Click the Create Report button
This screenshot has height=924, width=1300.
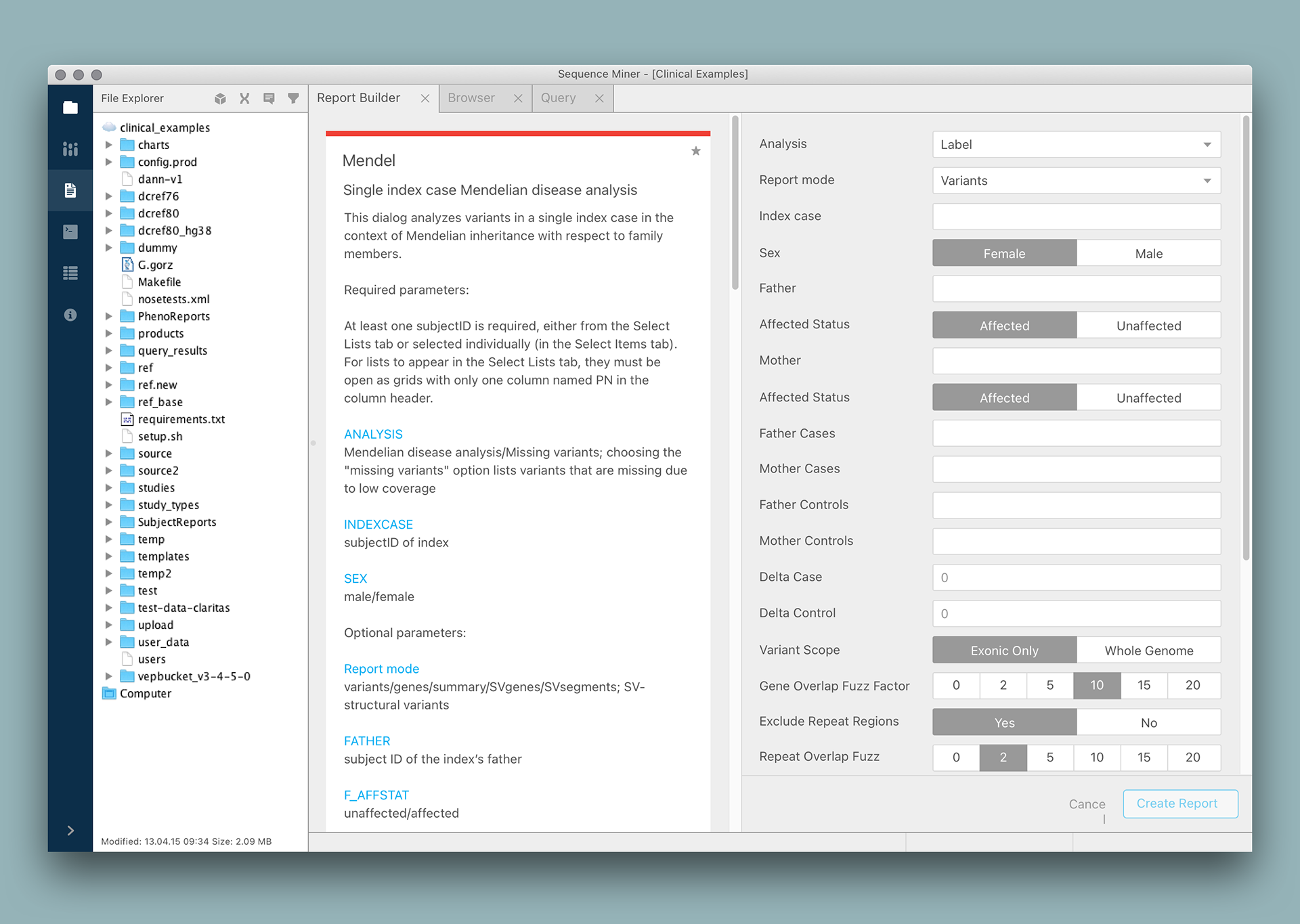tap(1180, 804)
